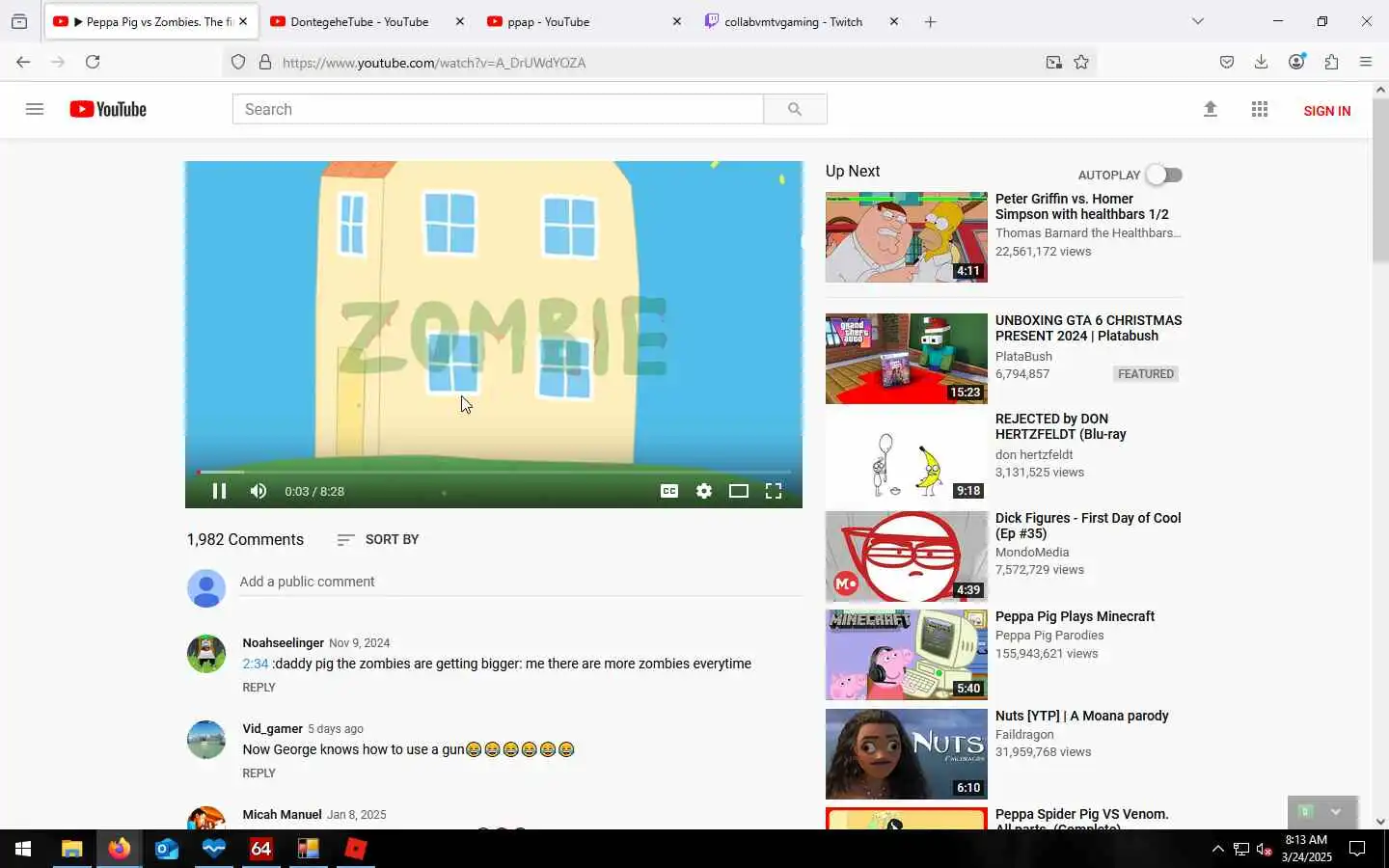Open REJECTED by DON HERTZFELDT thumbnail
1389x868 pixels.
coord(907,457)
